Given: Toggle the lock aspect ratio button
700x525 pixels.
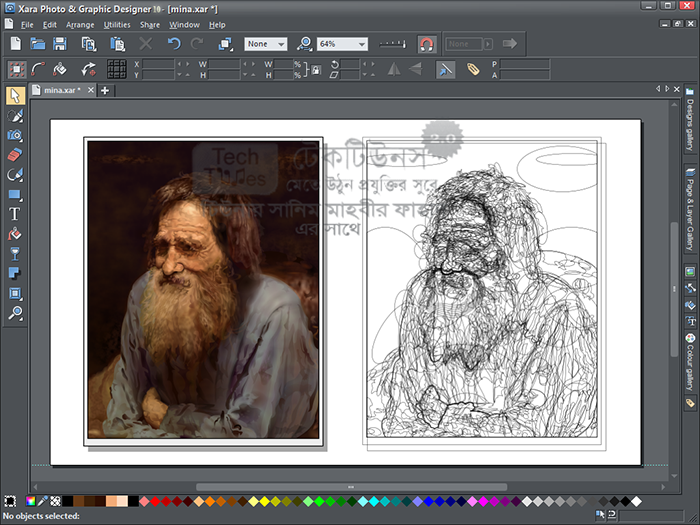Looking at the screenshot, I should click(316, 69).
